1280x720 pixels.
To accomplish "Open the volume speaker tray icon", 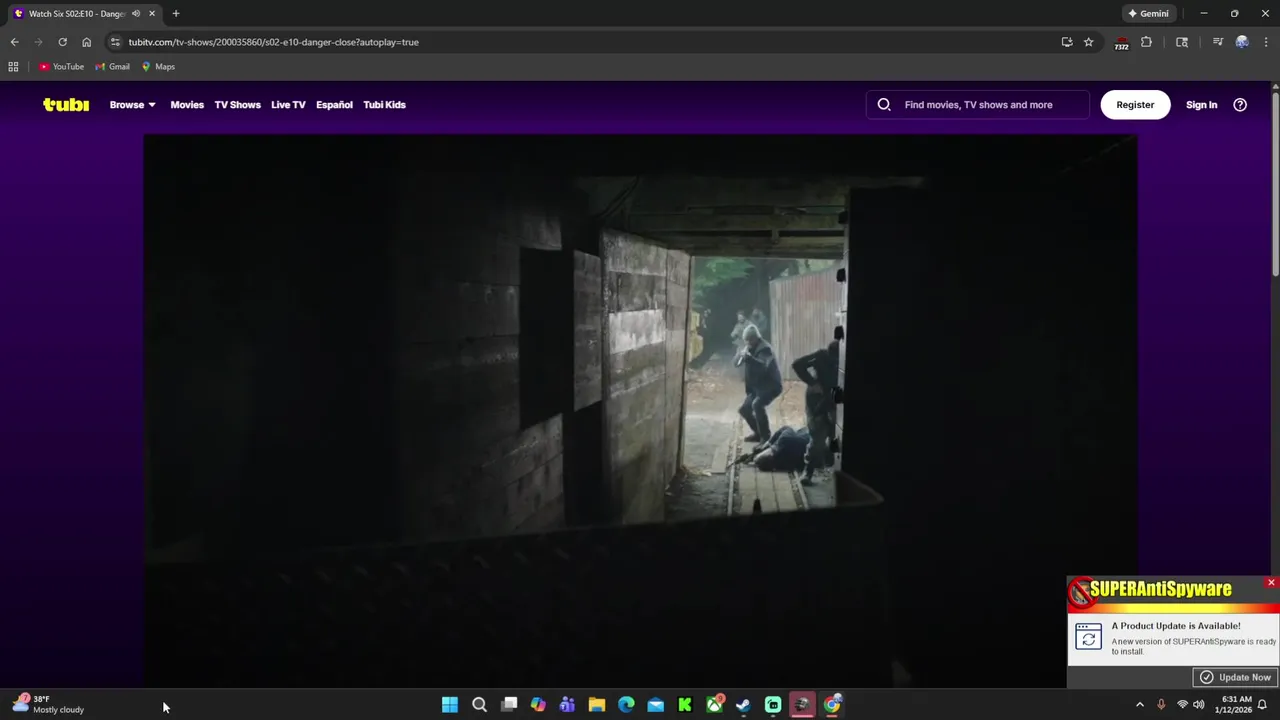I will coord(1199,705).
